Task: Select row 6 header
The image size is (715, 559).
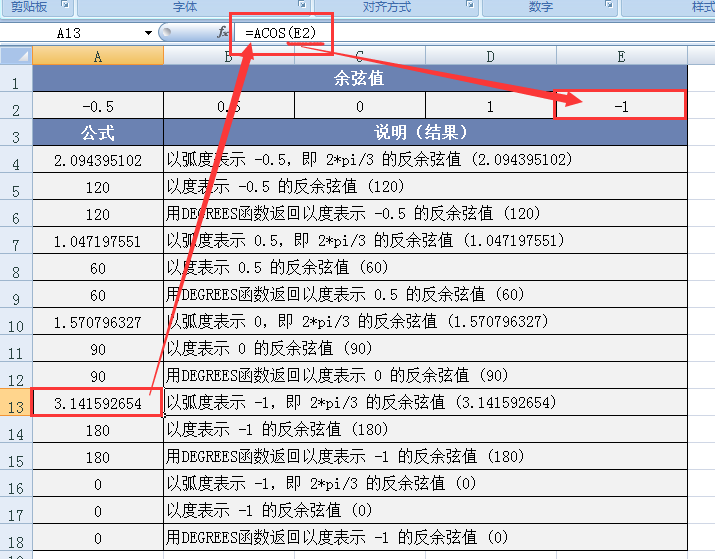Action: tap(16, 213)
